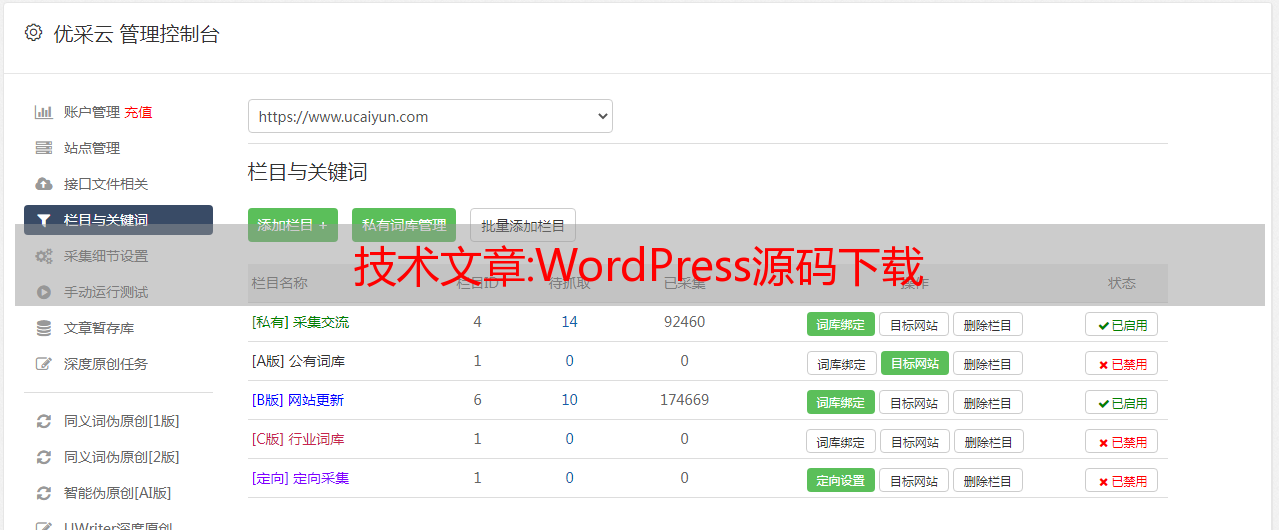Click 删除栏目 for 采集交流 row
This screenshot has height=530, width=1279.
point(988,324)
